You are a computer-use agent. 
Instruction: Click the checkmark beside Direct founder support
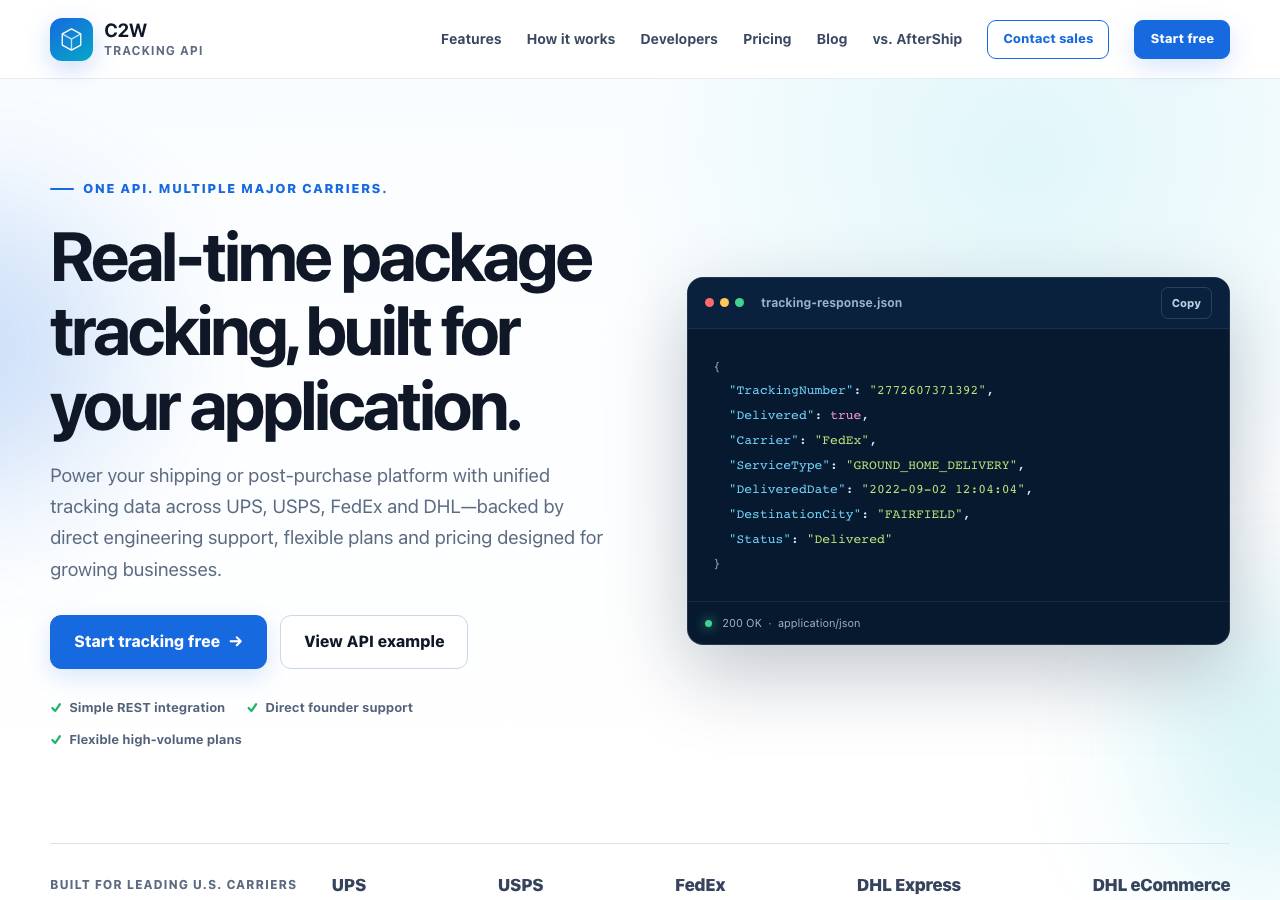252,707
